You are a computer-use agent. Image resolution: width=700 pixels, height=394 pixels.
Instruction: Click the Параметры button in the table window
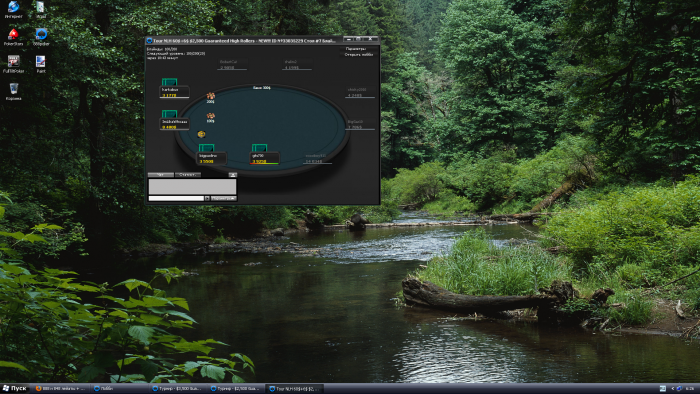click(356, 49)
